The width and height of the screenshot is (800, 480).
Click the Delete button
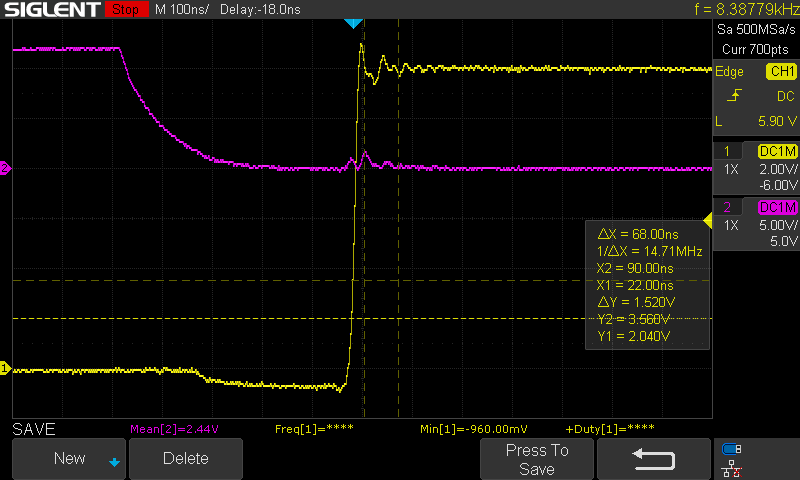click(x=185, y=459)
